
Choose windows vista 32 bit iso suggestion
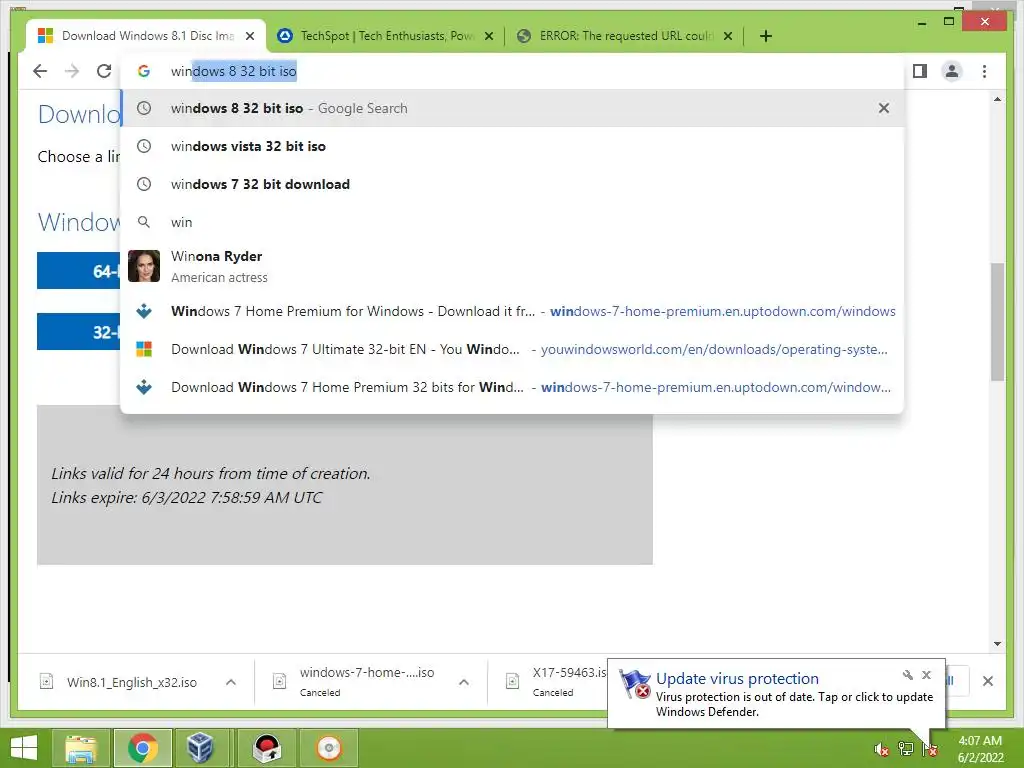[x=513, y=146]
